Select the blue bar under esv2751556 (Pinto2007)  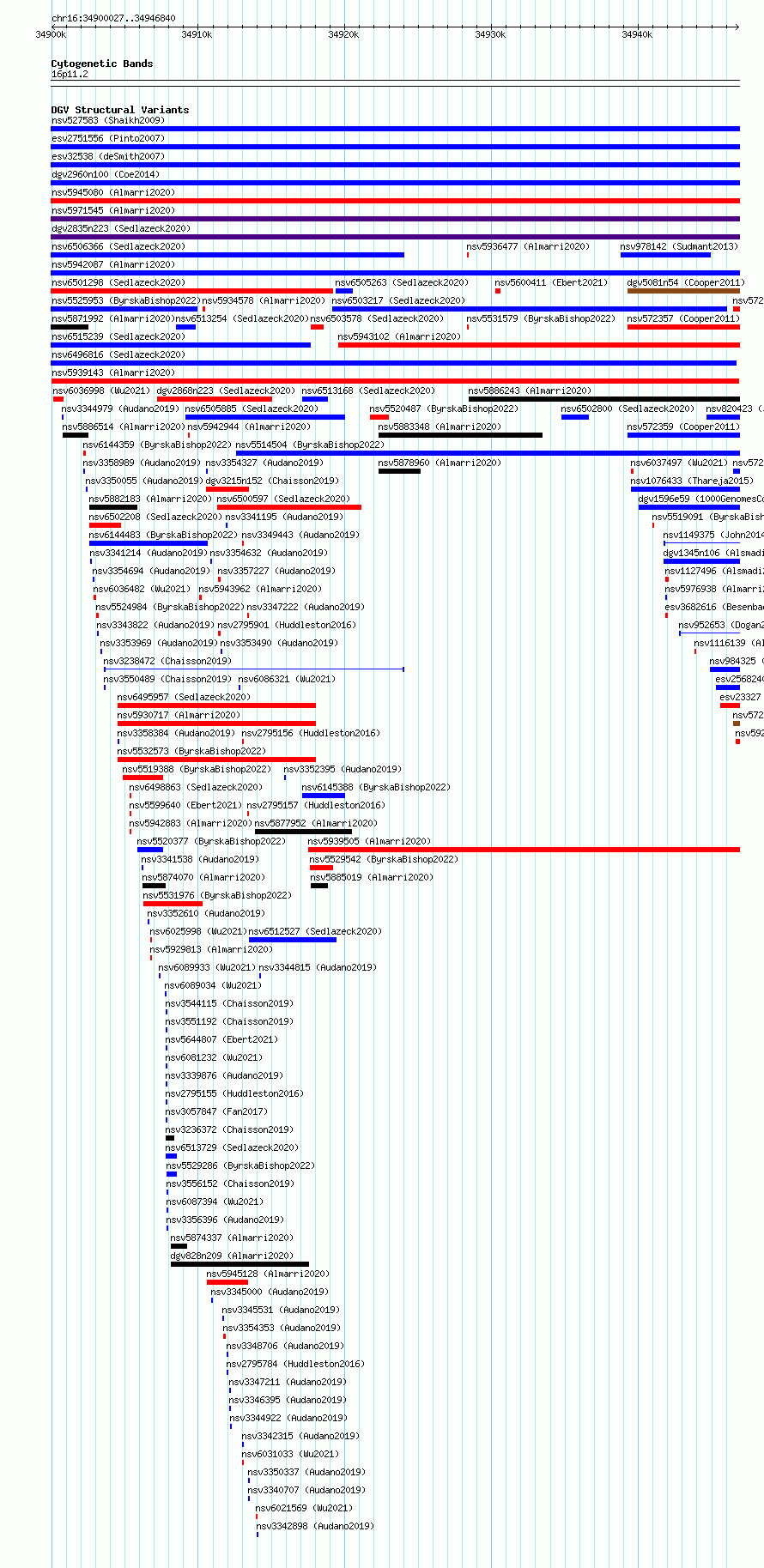[x=395, y=147]
